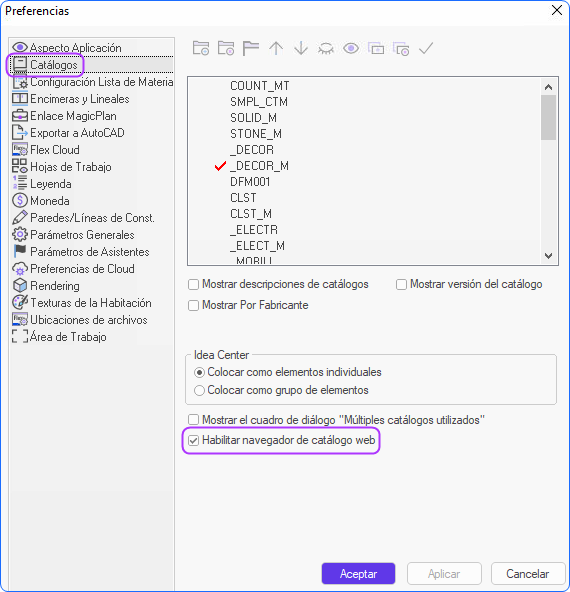
Task: Click the Enlace MagicPlan briefcase icon
Action: coord(20,116)
